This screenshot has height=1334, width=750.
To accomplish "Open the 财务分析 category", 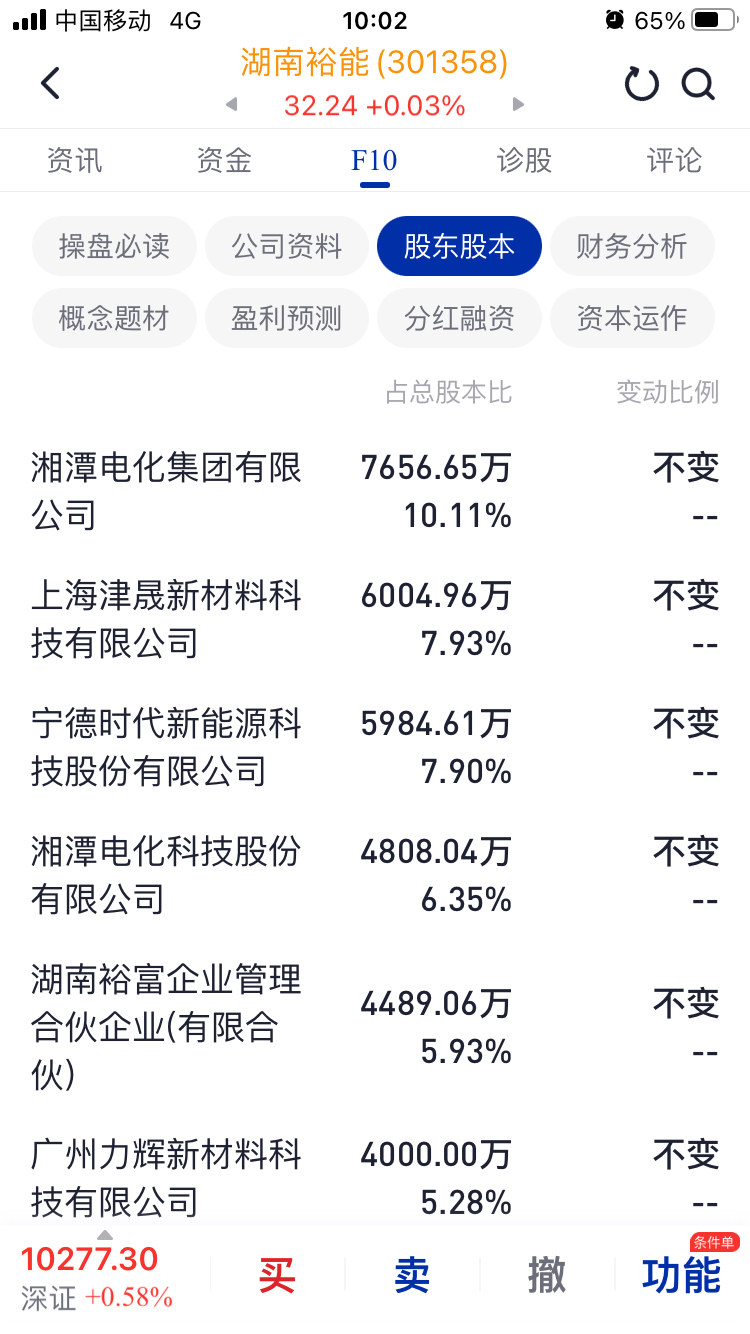I will tap(632, 246).
